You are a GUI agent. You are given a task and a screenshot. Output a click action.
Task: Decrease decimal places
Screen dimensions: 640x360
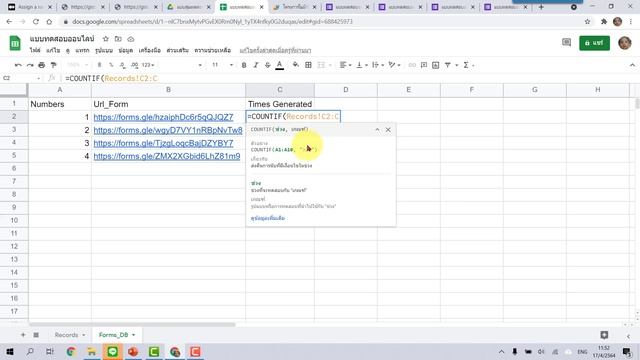tap(122, 65)
